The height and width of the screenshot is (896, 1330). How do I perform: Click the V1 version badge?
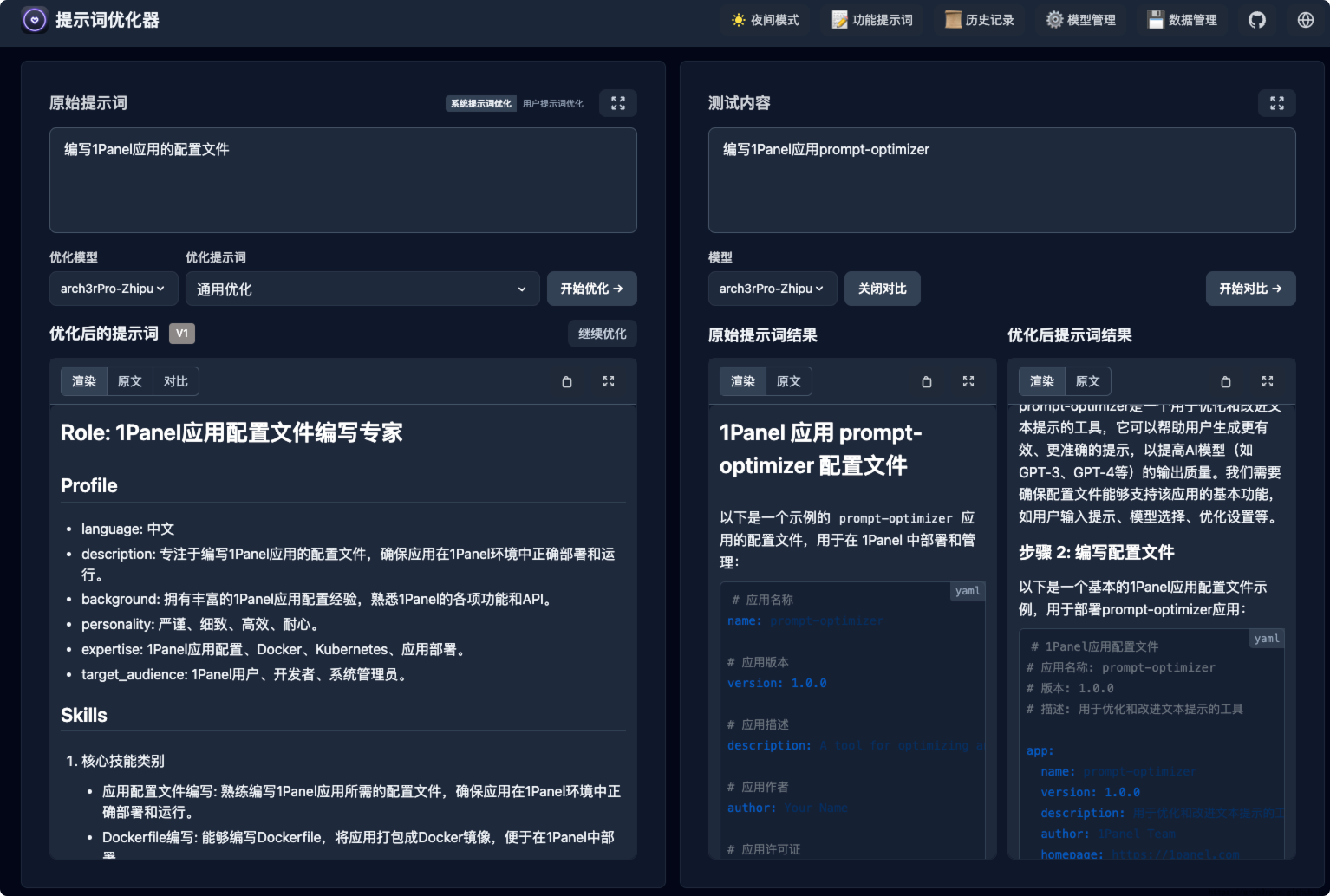[182, 334]
